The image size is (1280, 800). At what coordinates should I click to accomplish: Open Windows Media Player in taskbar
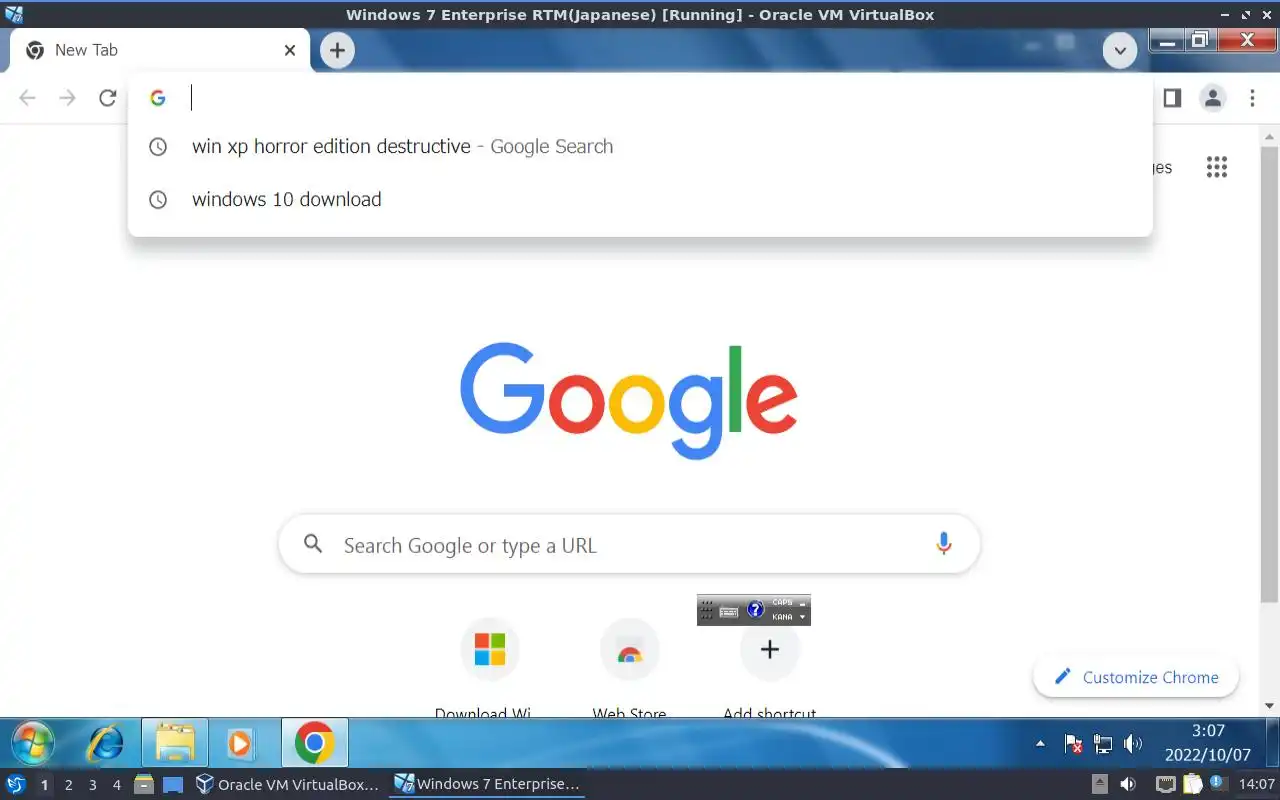point(240,743)
